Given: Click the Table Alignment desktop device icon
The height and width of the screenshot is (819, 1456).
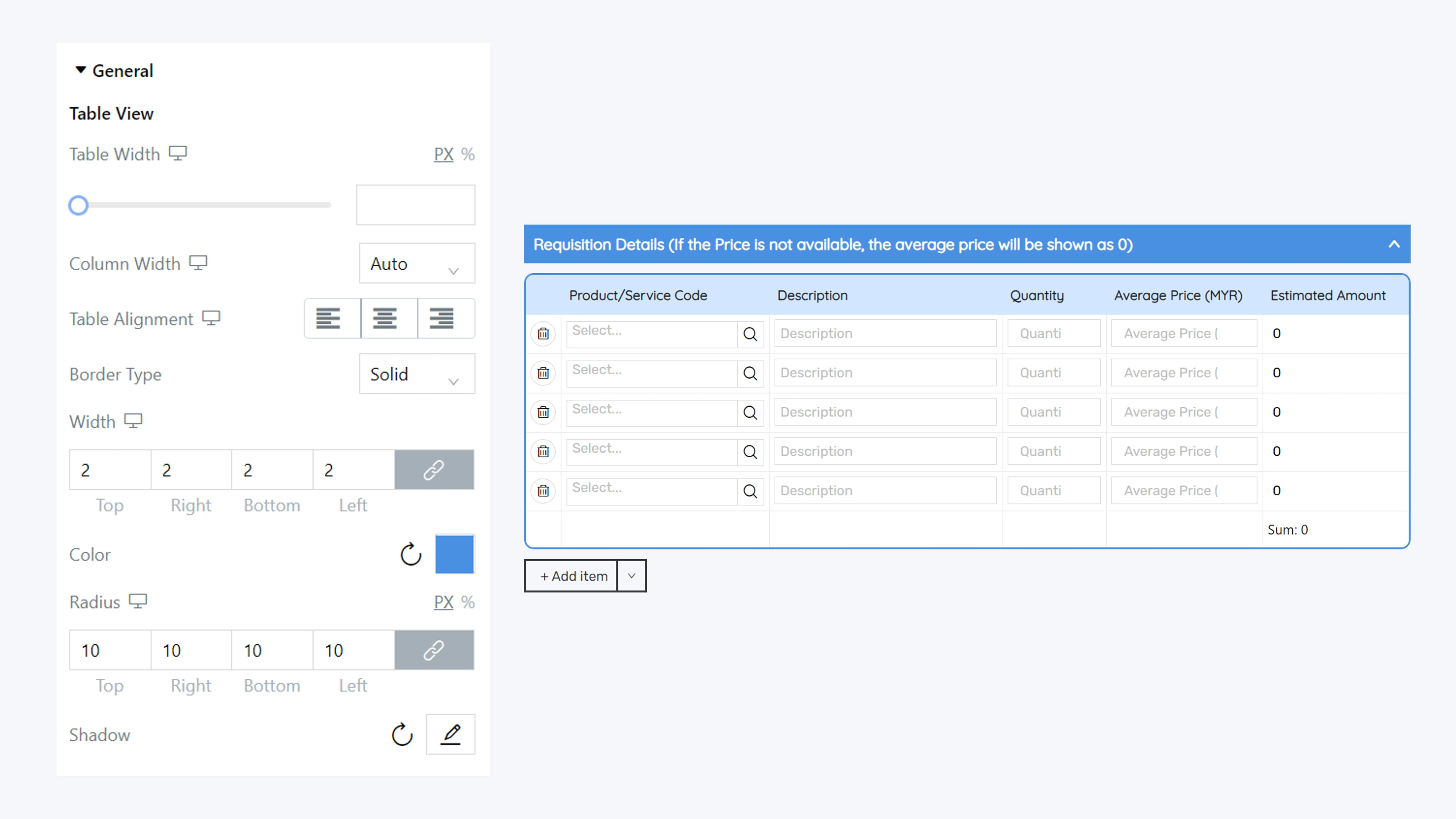Looking at the screenshot, I should click(211, 318).
